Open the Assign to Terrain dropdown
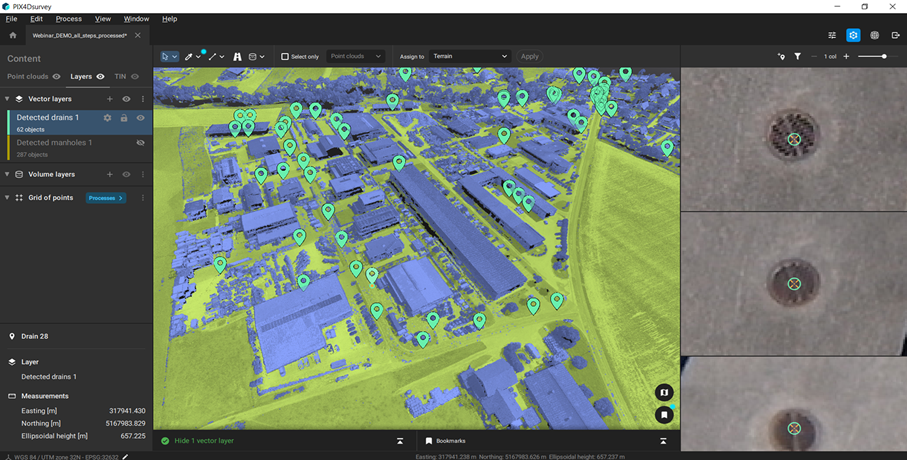907x460 pixels. pos(469,56)
